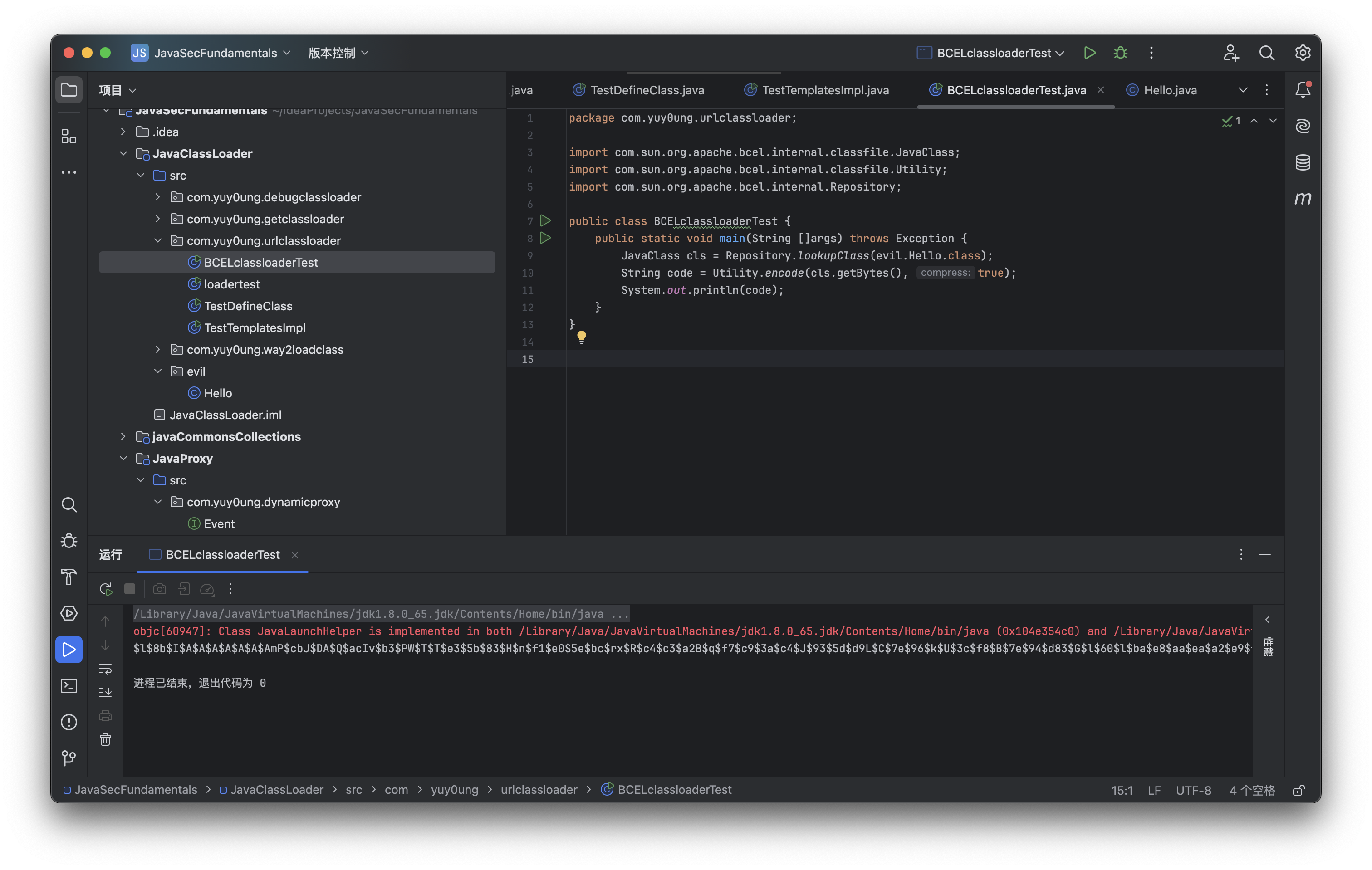Open the Git version control tool window
Image resolution: width=1372 pixels, height=870 pixels.
pos(69,758)
